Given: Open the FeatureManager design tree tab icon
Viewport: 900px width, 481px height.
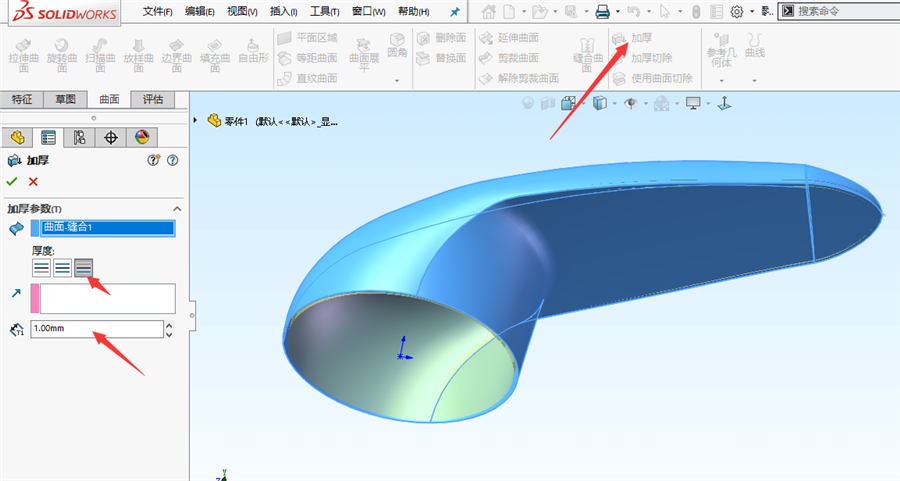Looking at the screenshot, I should (x=17, y=138).
